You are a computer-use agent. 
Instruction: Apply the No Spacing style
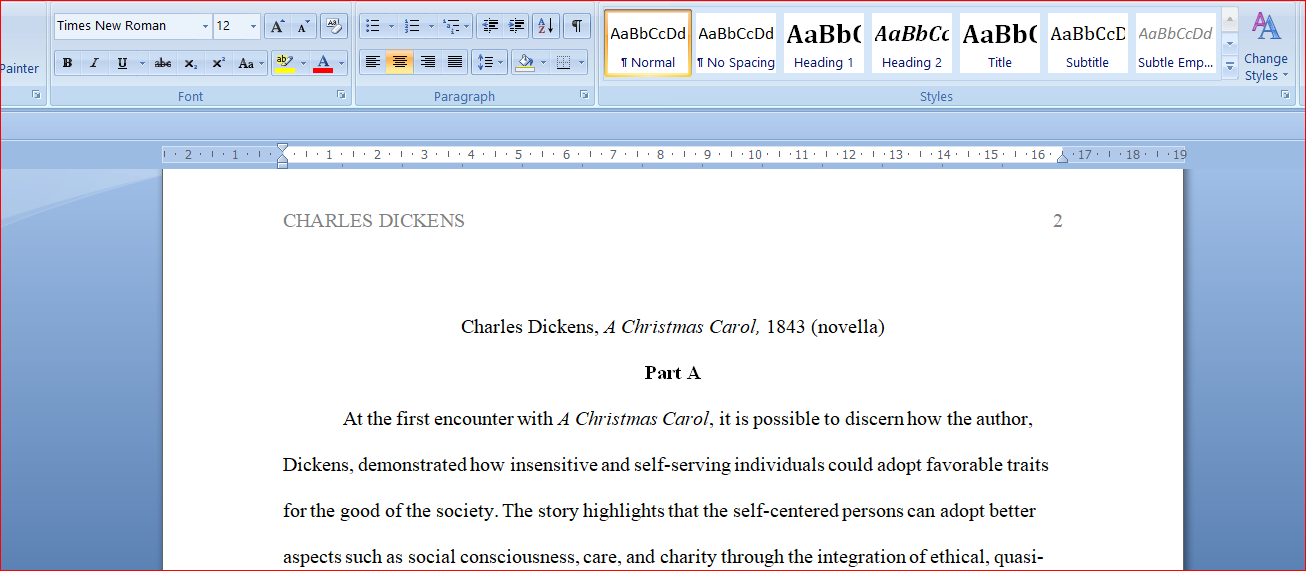[736, 43]
